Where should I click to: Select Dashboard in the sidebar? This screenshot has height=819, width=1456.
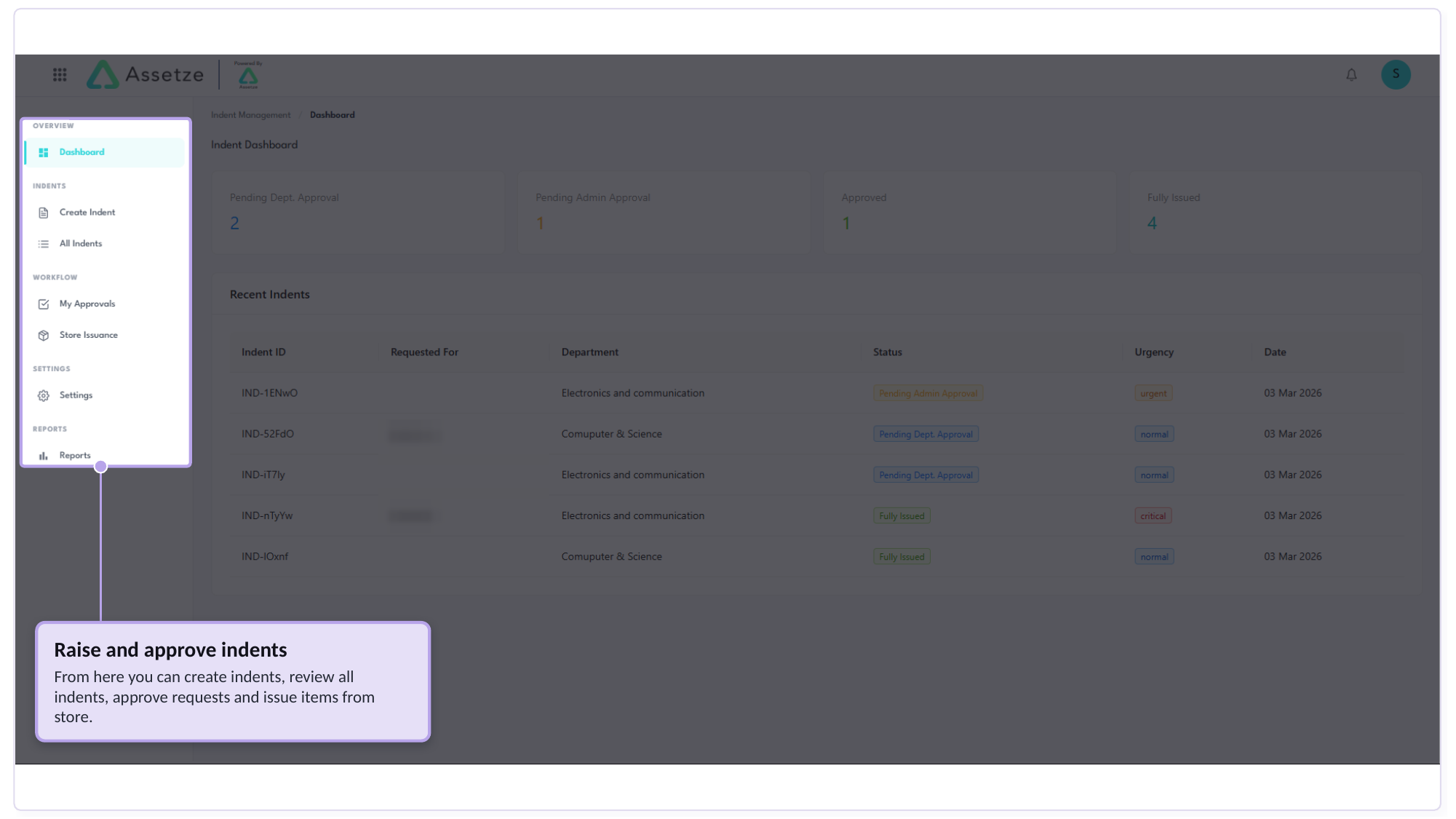coord(105,152)
